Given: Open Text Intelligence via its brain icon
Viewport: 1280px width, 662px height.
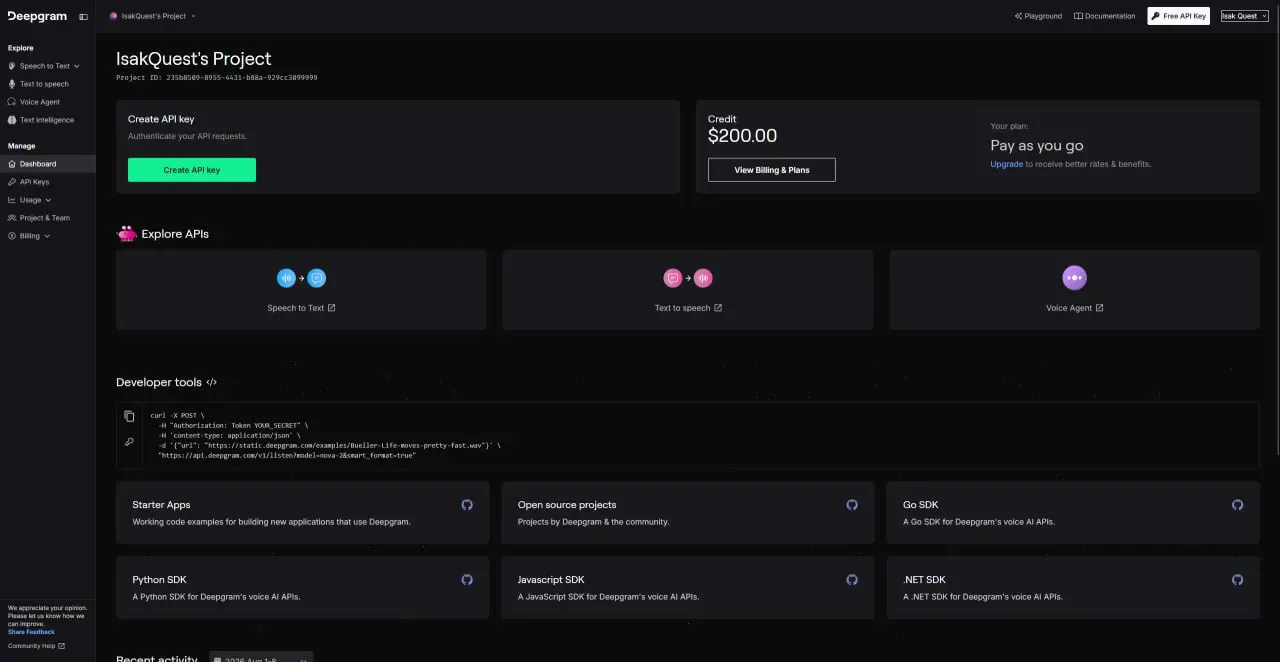Looking at the screenshot, I should (x=12, y=120).
